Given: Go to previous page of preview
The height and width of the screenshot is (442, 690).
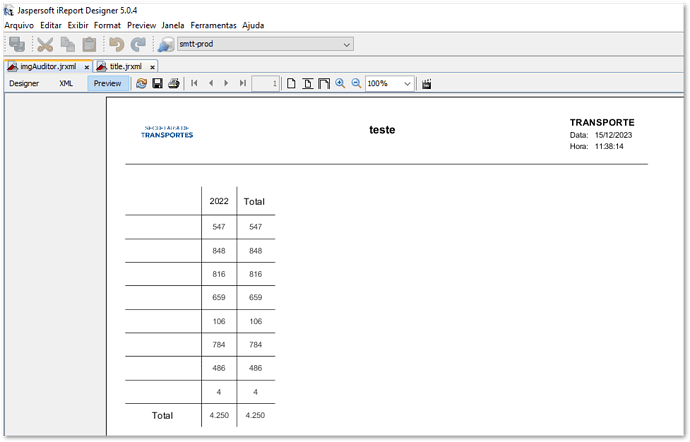Looking at the screenshot, I should [211, 83].
